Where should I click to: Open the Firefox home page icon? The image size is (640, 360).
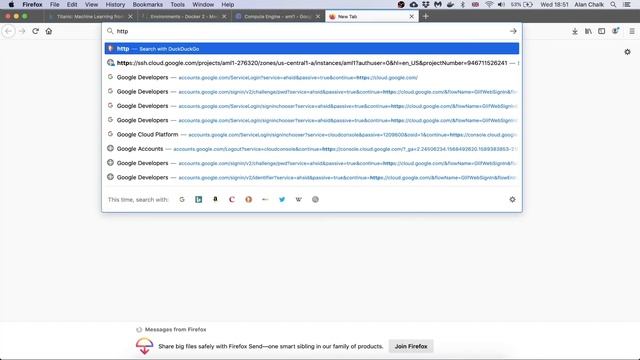(x=49, y=31)
